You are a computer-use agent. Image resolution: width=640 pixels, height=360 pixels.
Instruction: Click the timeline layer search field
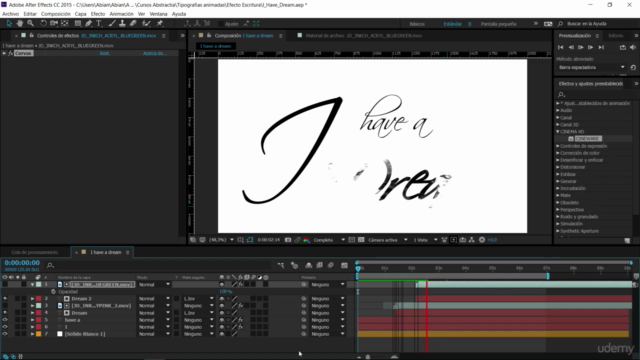[x=159, y=266]
